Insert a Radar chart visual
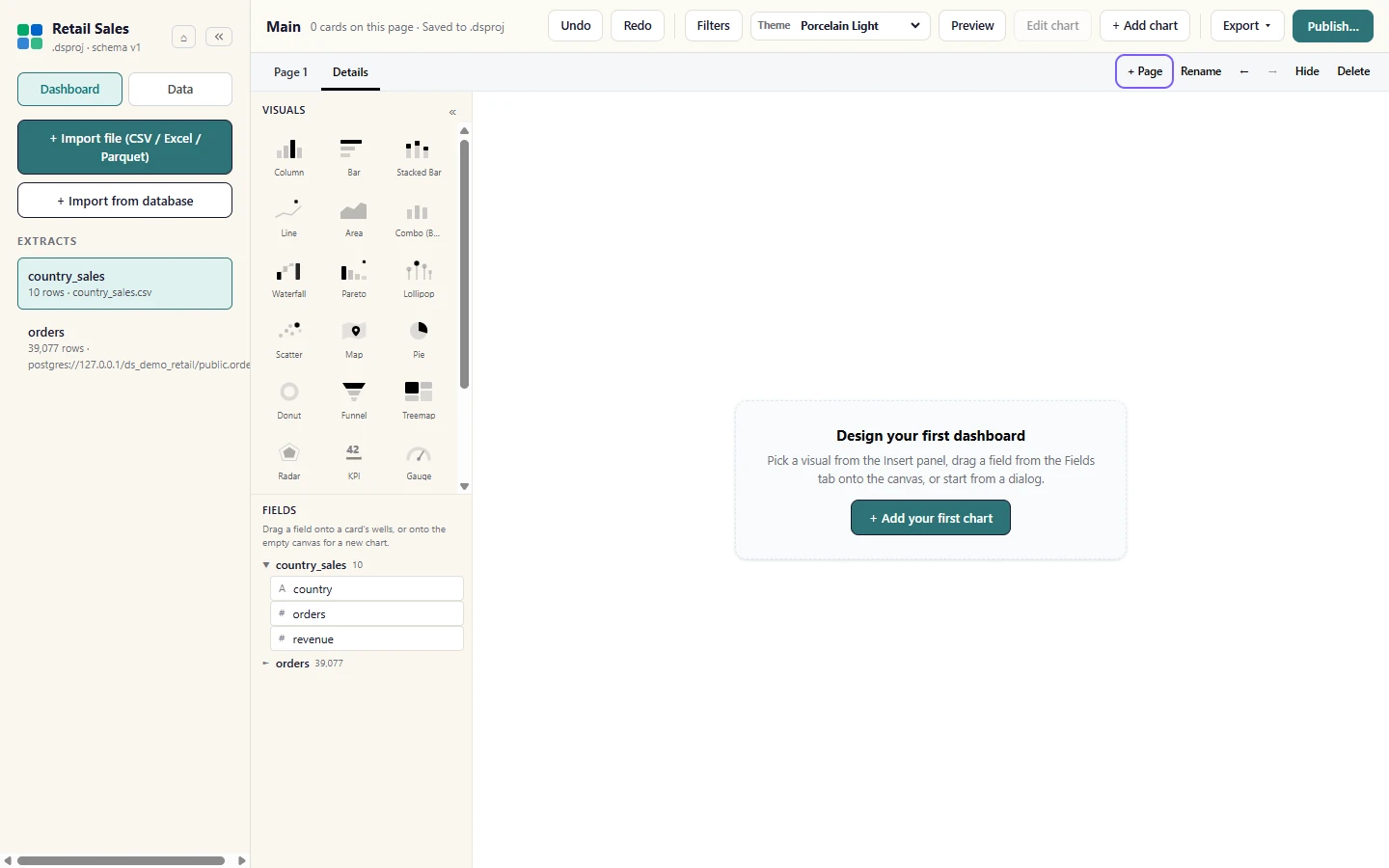Image resolution: width=1389 pixels, height=868 pixels. 289,461
